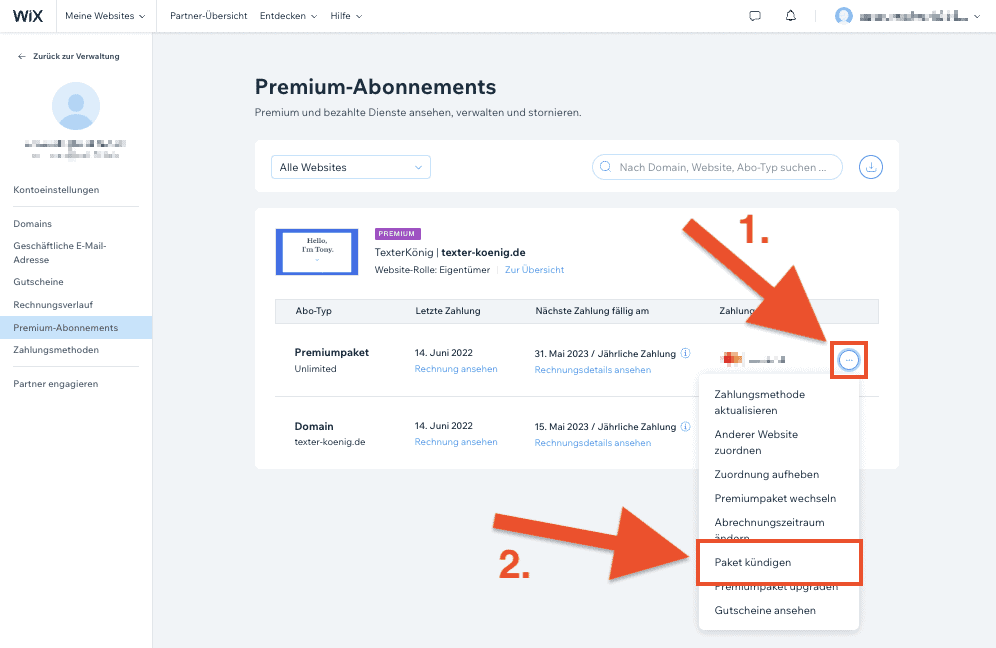Image resolution: width=996 pixels, height=648 pixels.
Task: Open Partner engagieren in sidebar
Action: coord(55,384)
